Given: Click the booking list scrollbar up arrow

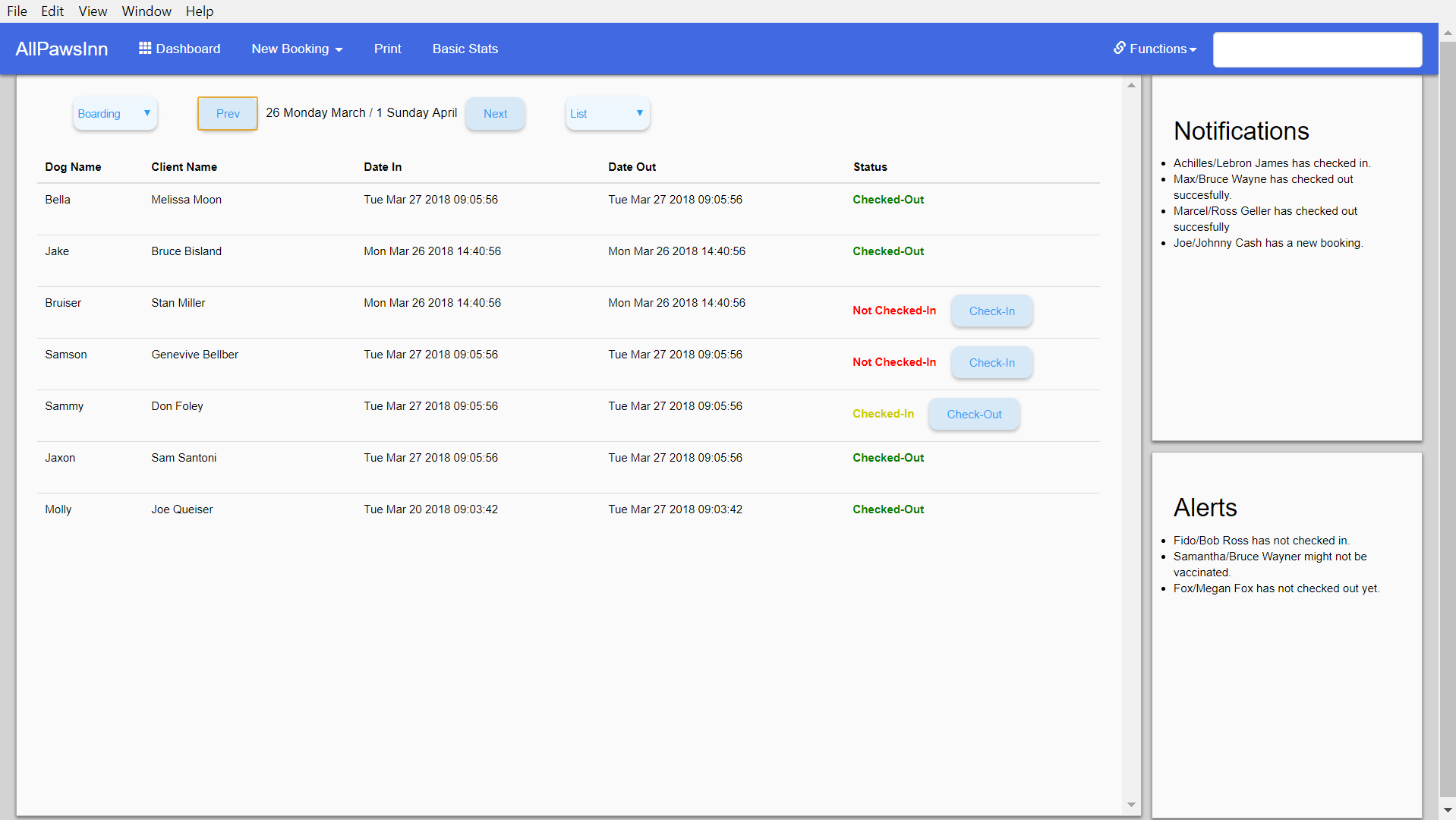Looking at the screenshot, I should 1131,85.
